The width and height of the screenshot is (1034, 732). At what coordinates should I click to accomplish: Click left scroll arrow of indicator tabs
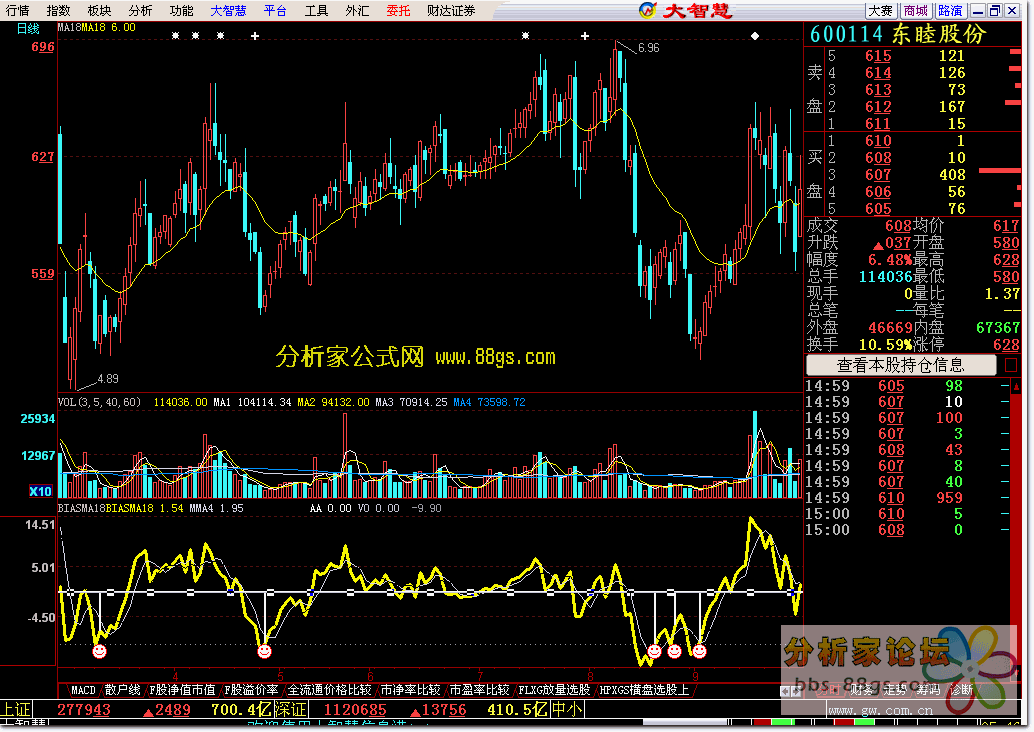784,690
